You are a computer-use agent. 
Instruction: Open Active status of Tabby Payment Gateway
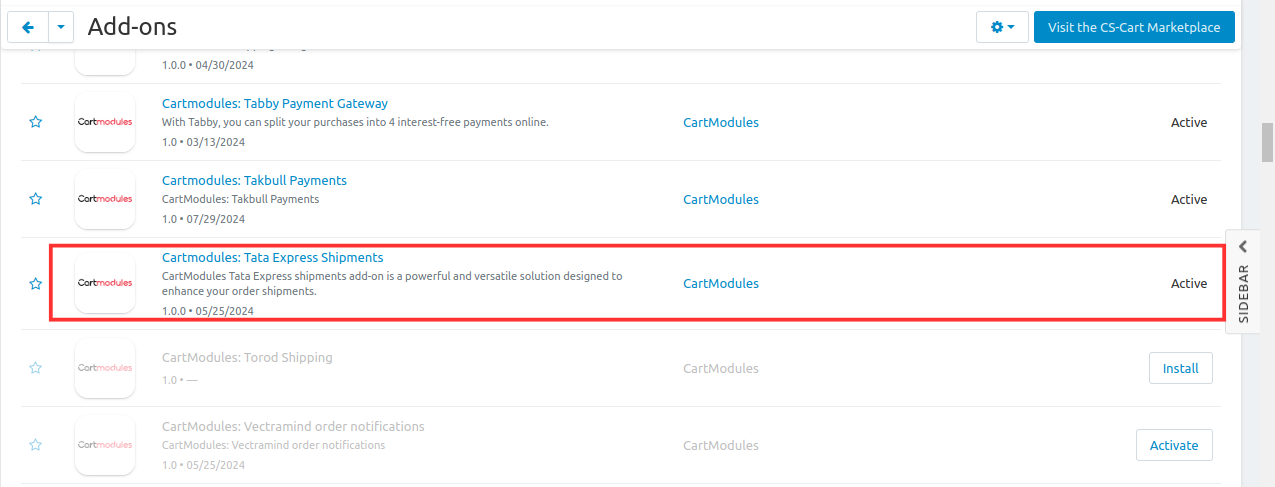pyautogui.click(x=1189, y=122)
